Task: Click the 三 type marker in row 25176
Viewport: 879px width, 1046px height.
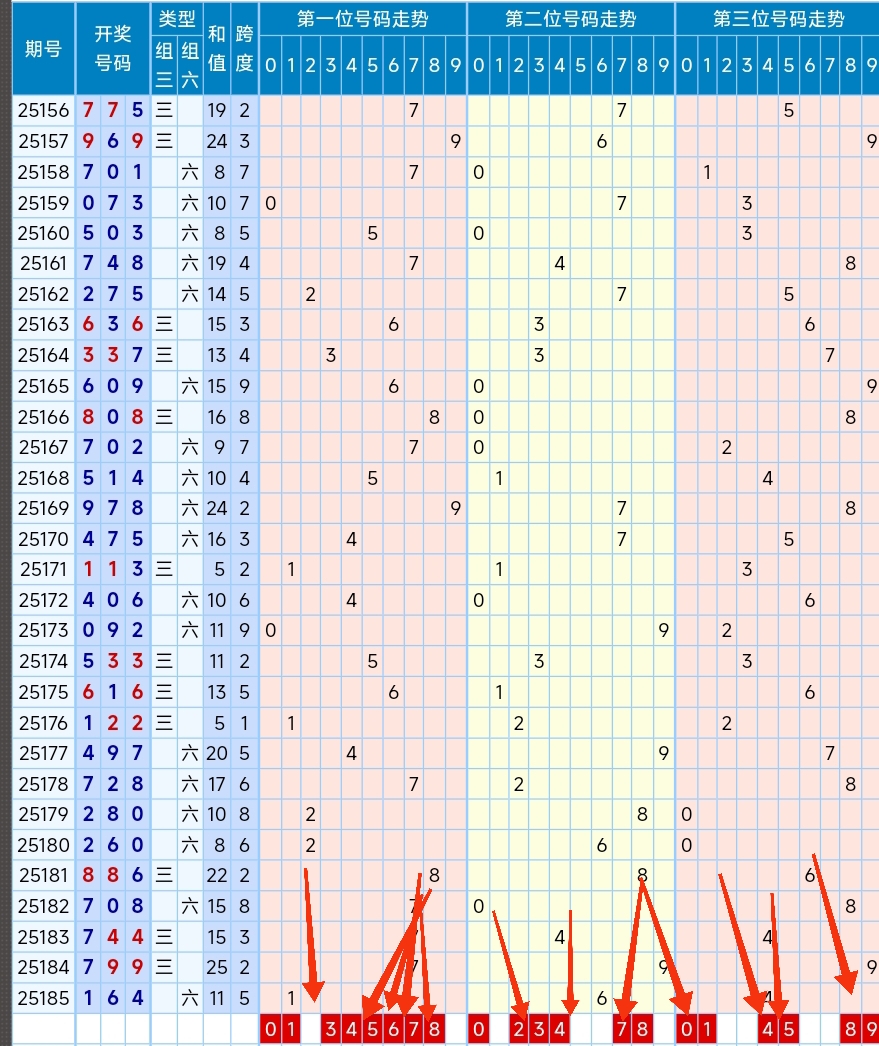Action: (164, 723)
